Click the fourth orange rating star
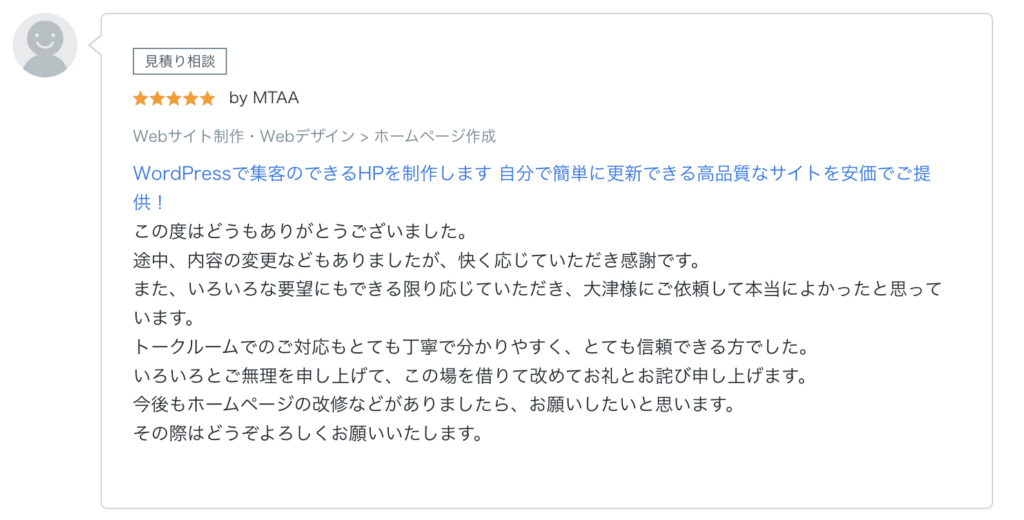Screen dimensions: 1024x520 pyautogui.click(x=190, y=98)
